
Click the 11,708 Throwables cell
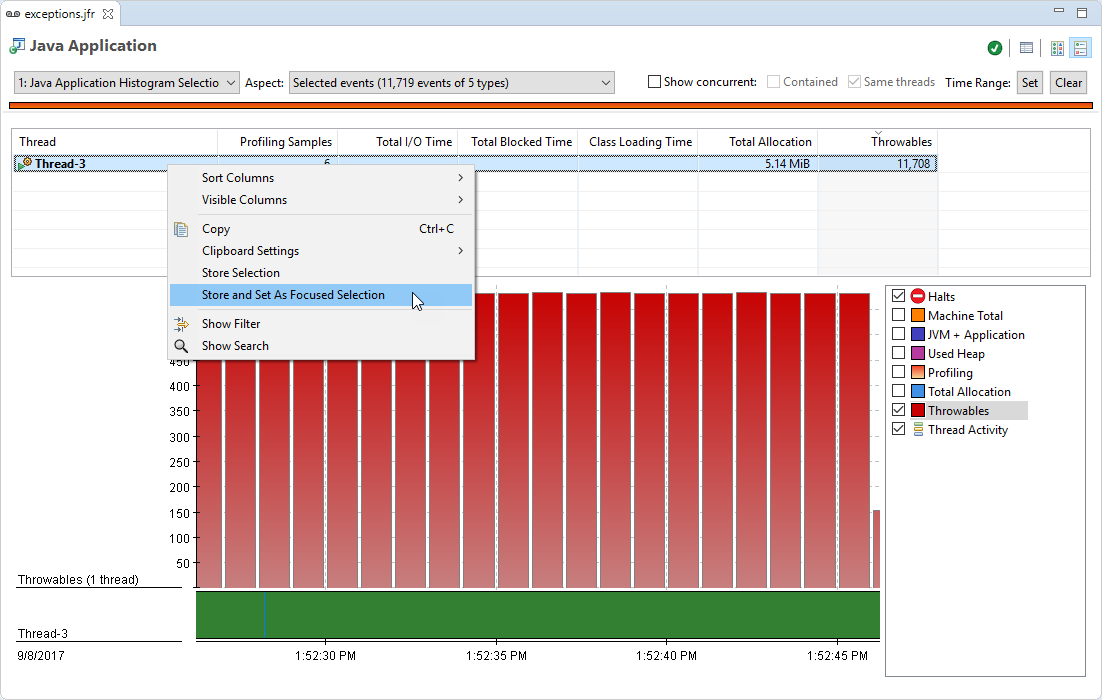pos(879,164)
